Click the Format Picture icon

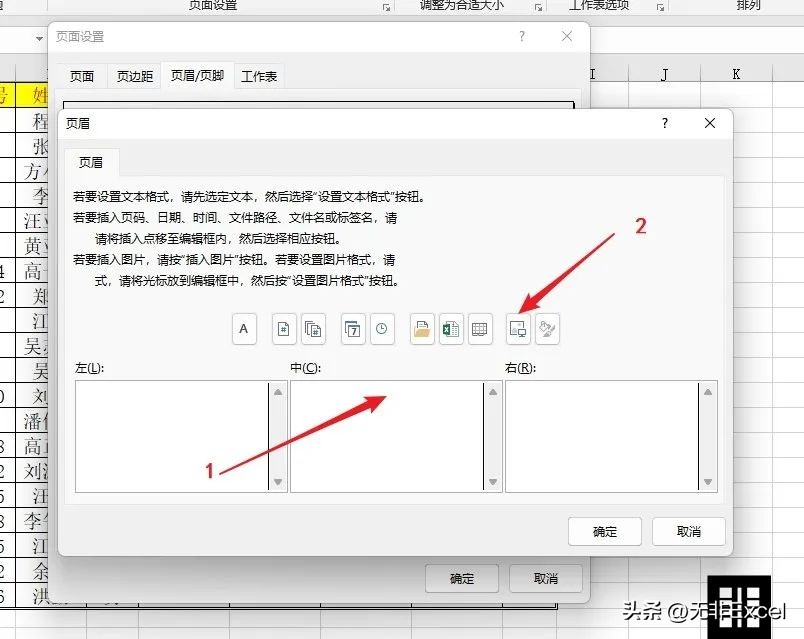tap(547, 329)
